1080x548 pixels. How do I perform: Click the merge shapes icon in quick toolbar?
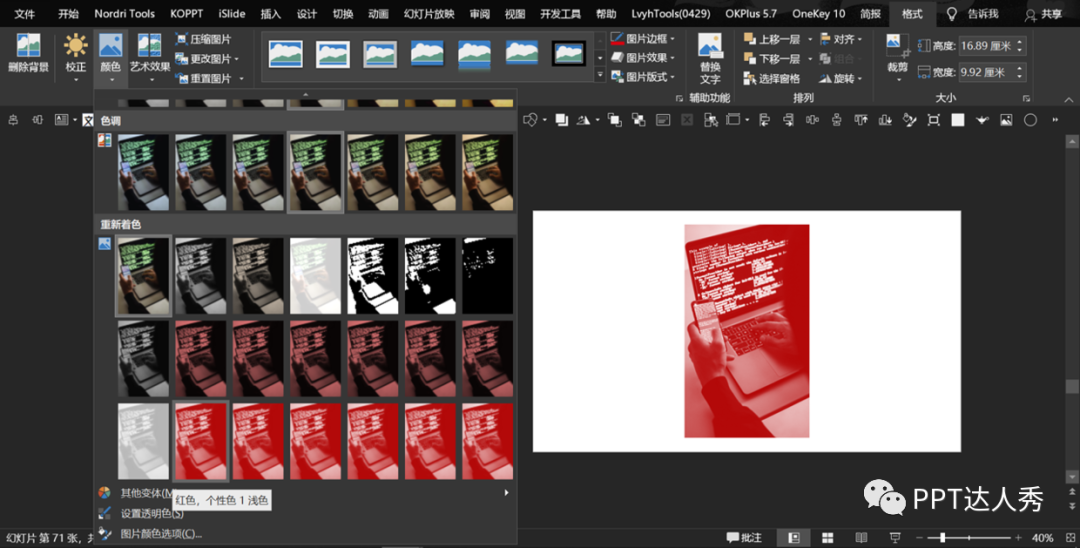coord(530,120)
